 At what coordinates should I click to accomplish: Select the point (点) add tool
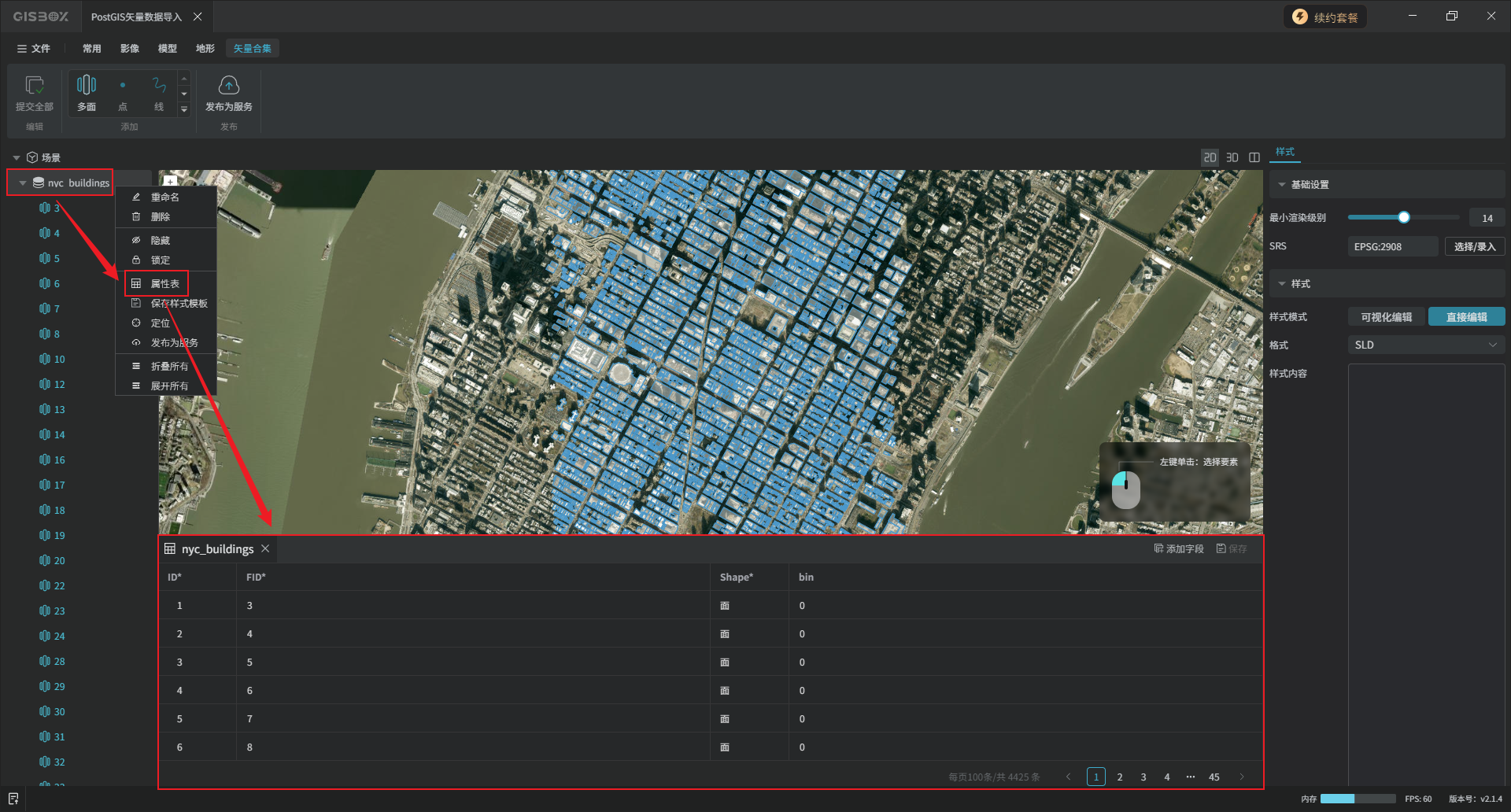pyautogui.click(x=123, y=86)
